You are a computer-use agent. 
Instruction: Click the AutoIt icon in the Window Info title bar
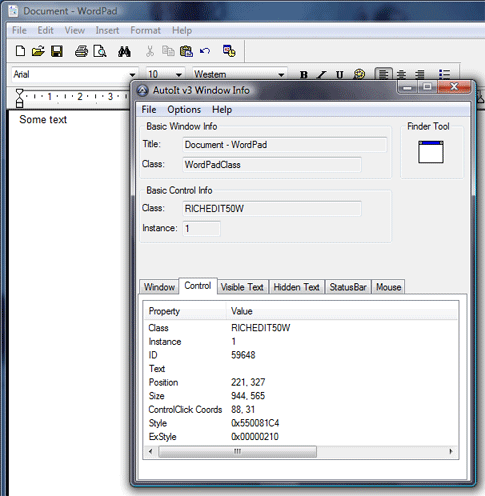(x=143, y=90)
